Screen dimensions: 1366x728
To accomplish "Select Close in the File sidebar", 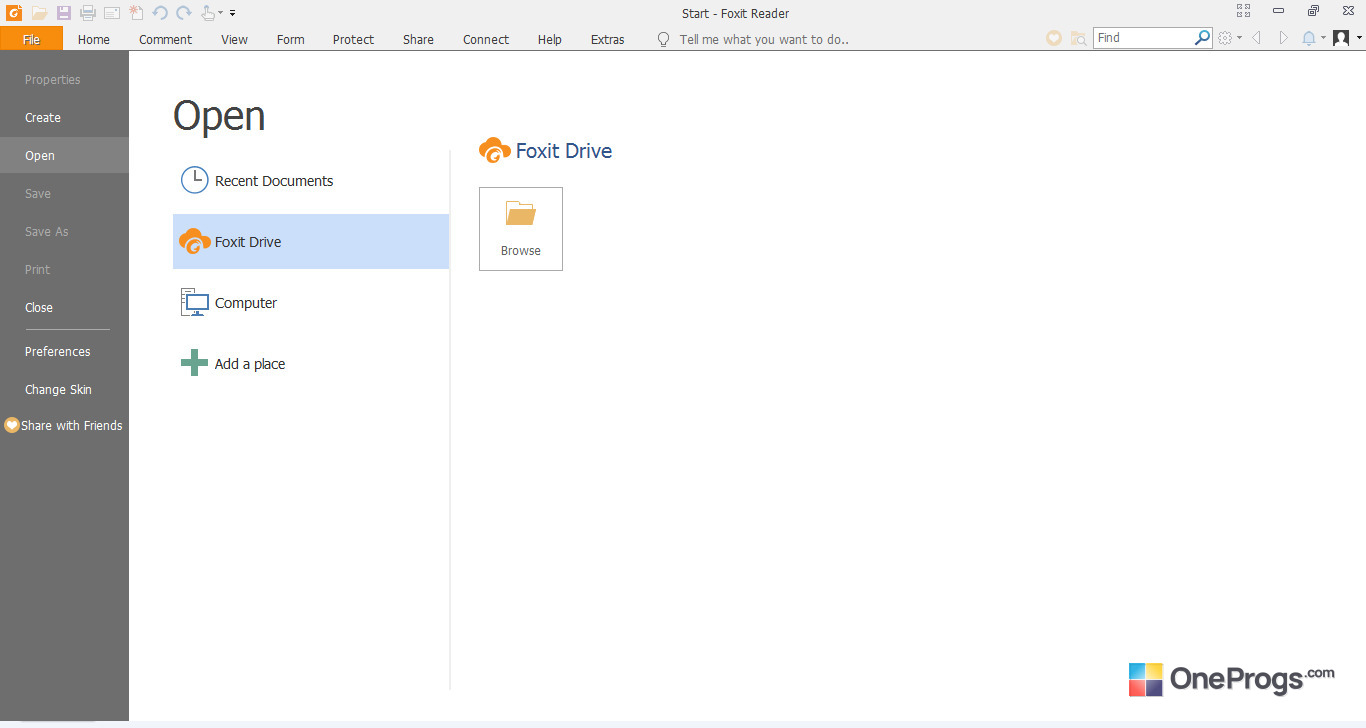I will click(x=64, y=308).
